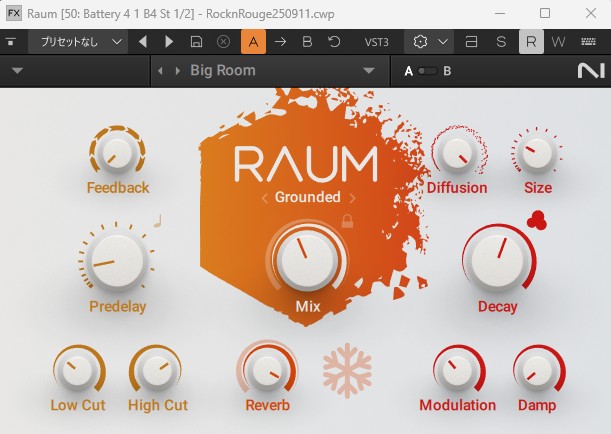This screenshot has width=611, height=434.
Task: Click the Size knob
Action: [x=537, y=153]
